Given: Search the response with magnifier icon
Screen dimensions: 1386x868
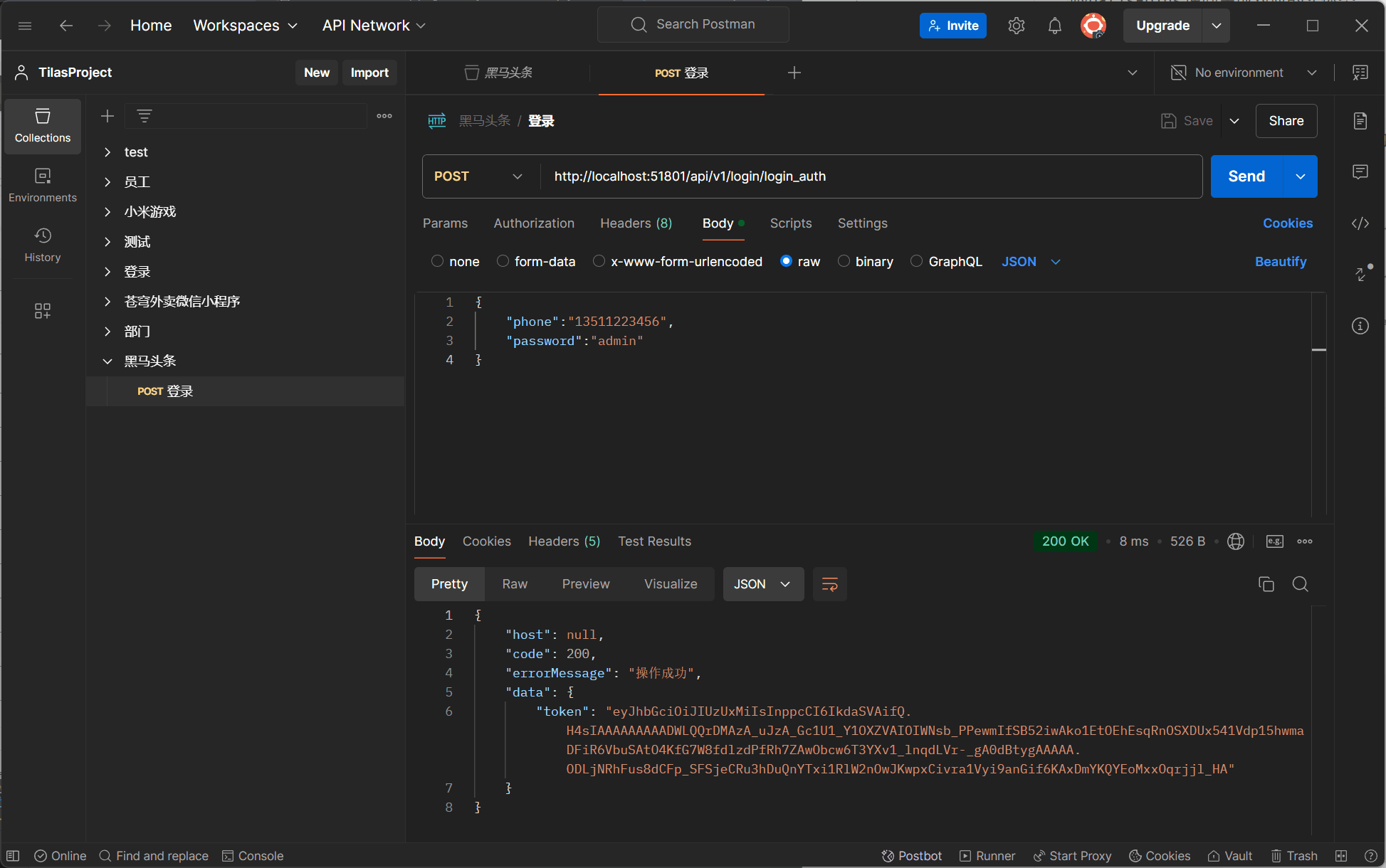Looking at the screenshot, I should (1300, 584).
